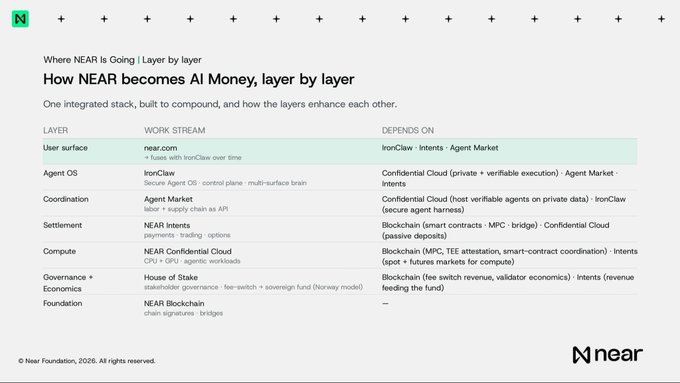
Task: Select the 'Governance + Economics' layer cell
Action: point(68,283)
